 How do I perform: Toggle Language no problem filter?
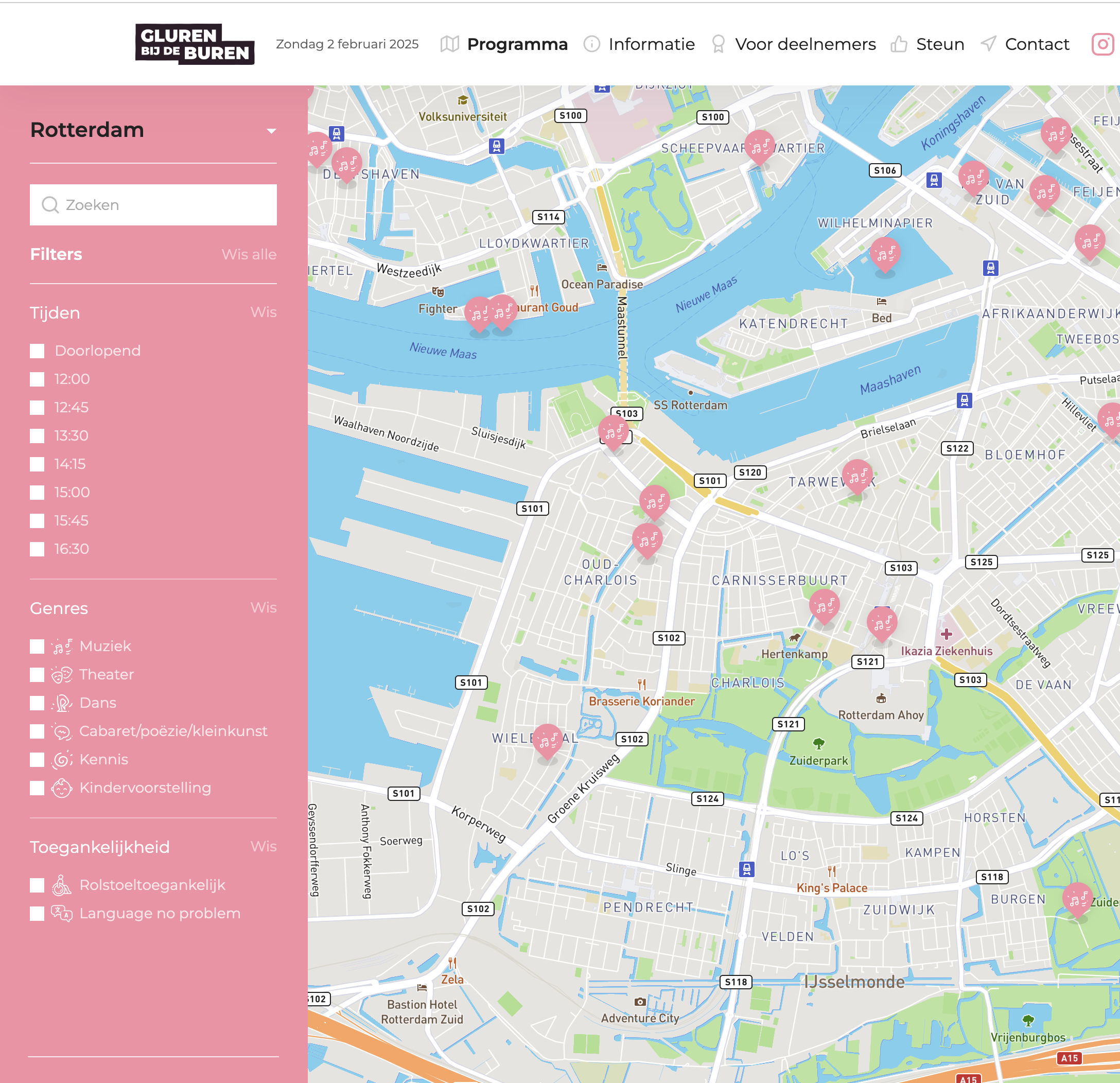[x=37, y=913]
